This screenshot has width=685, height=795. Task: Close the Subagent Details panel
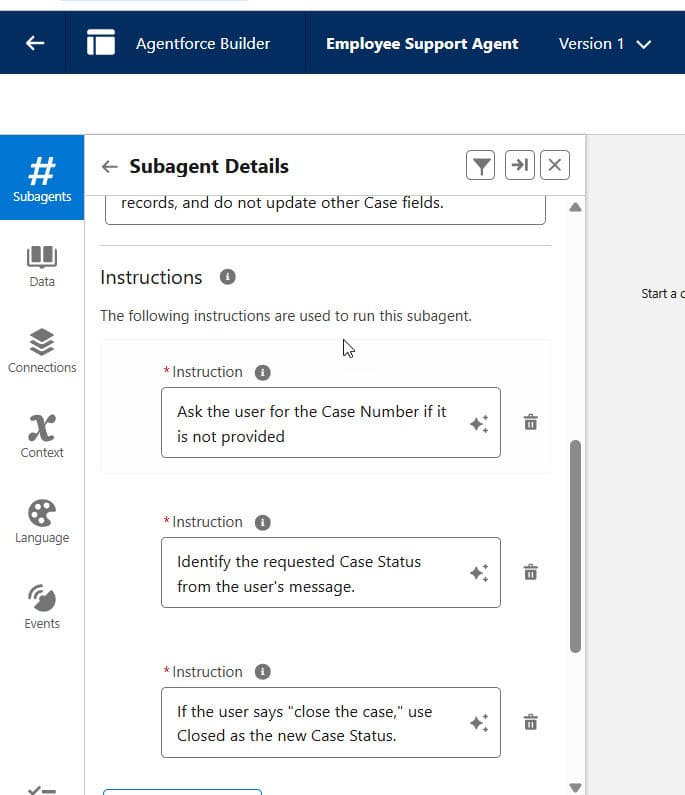click(555, 165)
